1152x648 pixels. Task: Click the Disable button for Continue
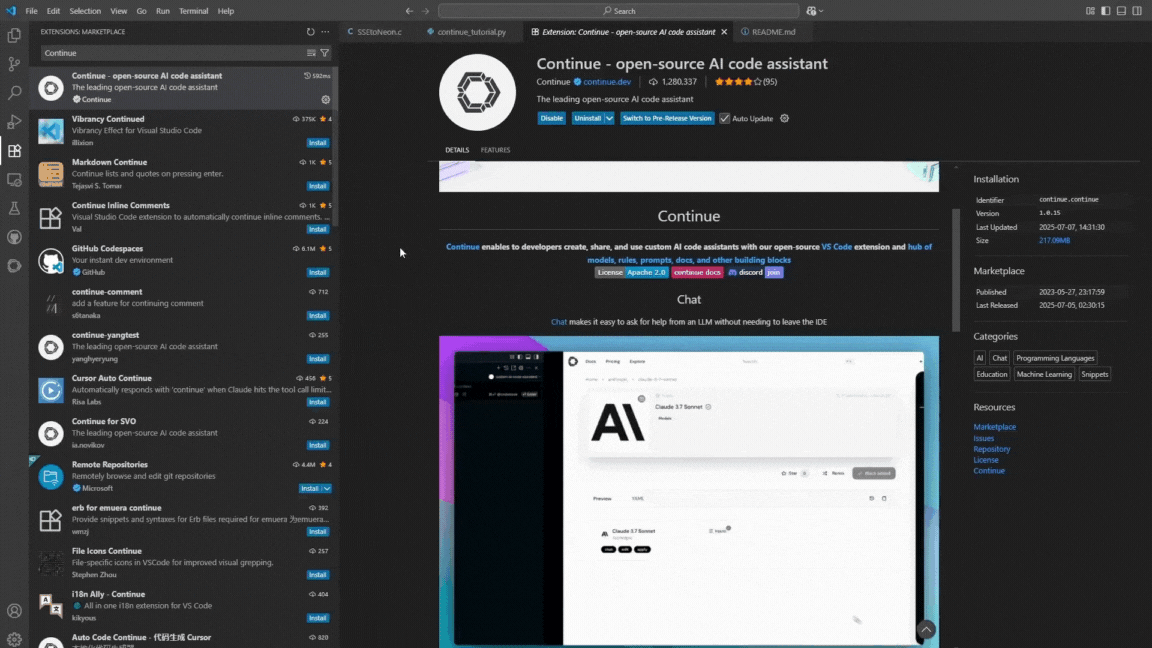551,118
